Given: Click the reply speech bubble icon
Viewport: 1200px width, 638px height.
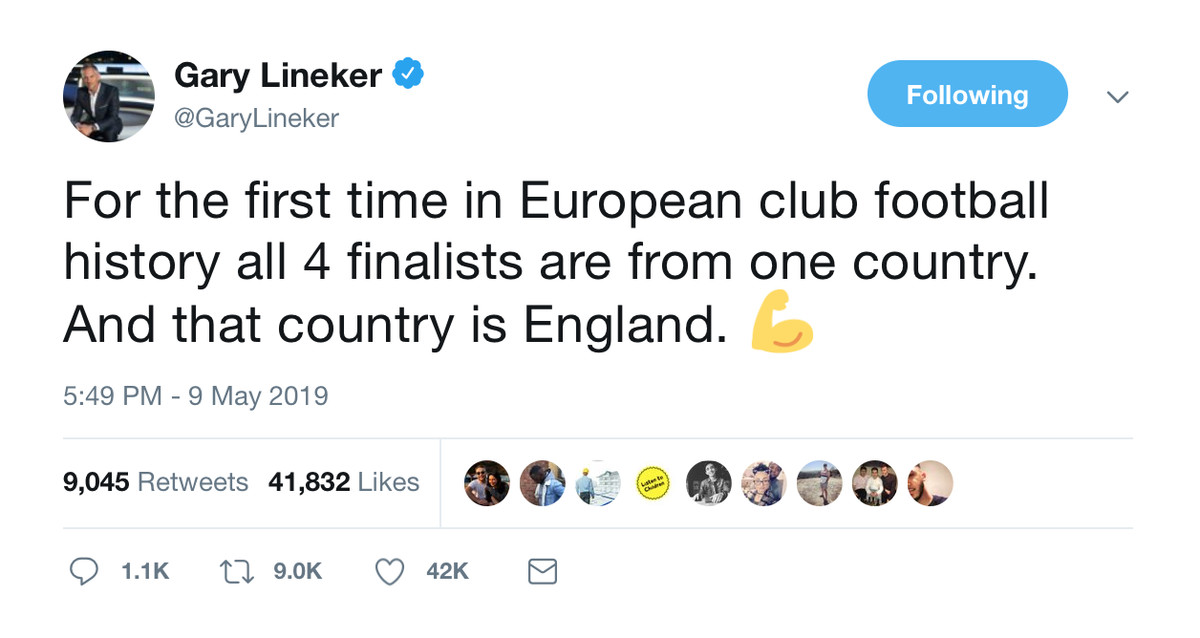Looking at the screenshot, I should [x=84, y=571].
